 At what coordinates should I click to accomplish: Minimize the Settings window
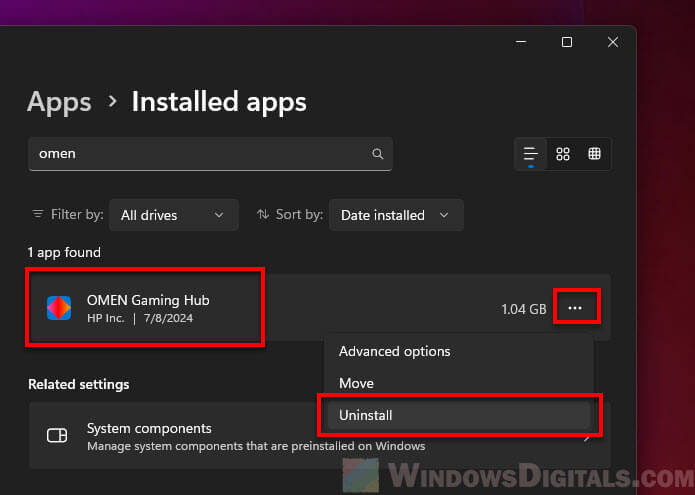[521, 42]
